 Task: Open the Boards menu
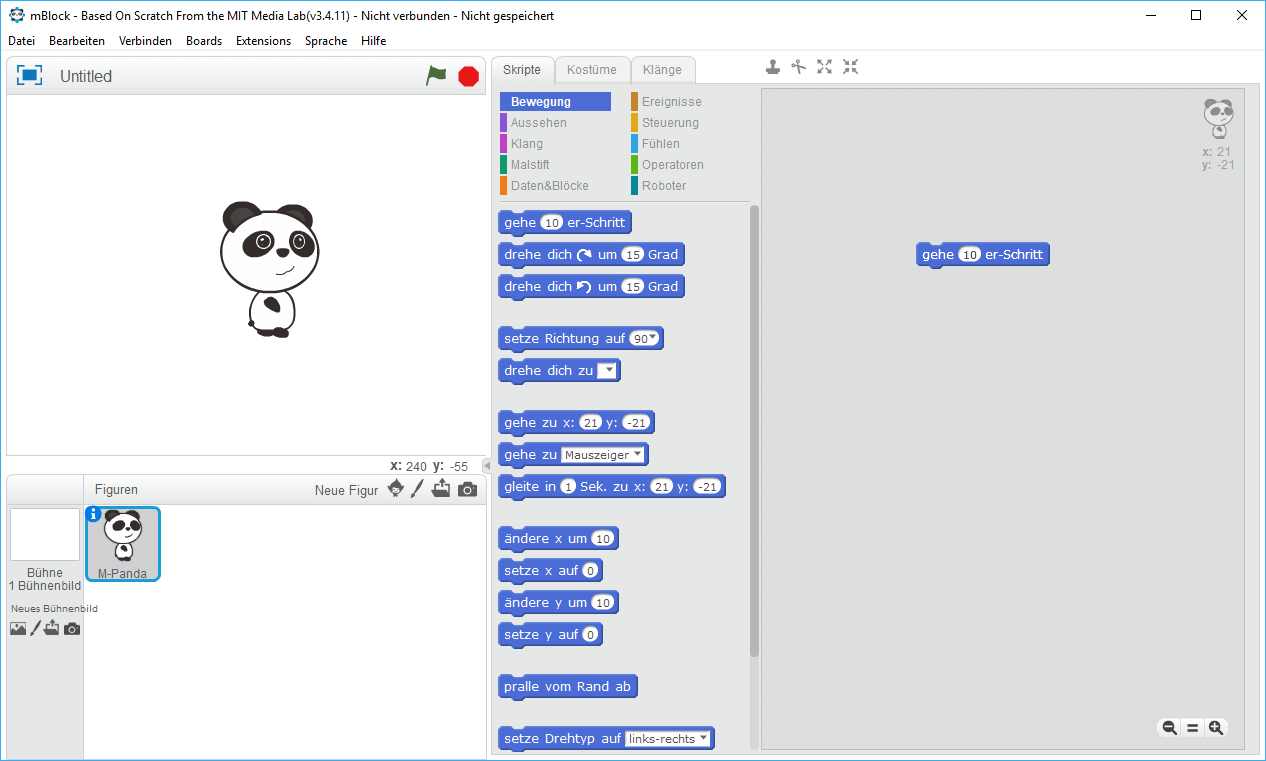(204, 41)
